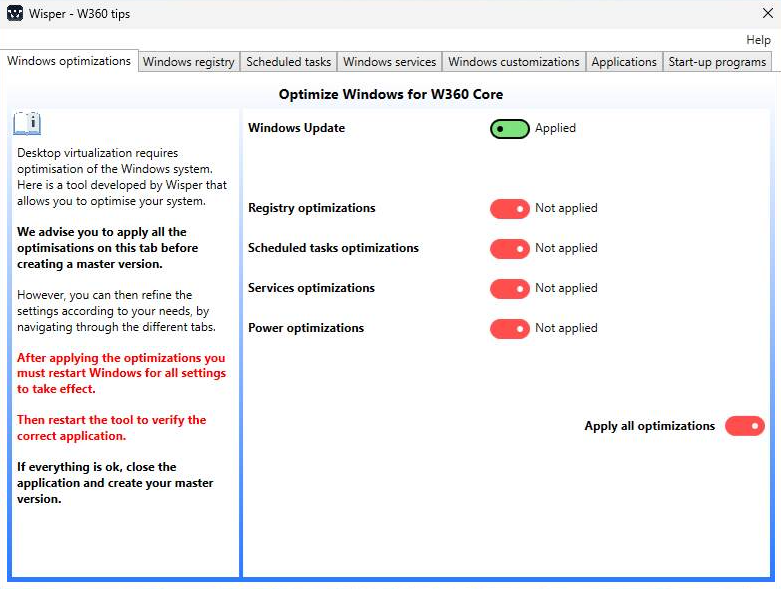Close the W360 tips window
Viewport: 781px width, 589px height.
(768, 13)
